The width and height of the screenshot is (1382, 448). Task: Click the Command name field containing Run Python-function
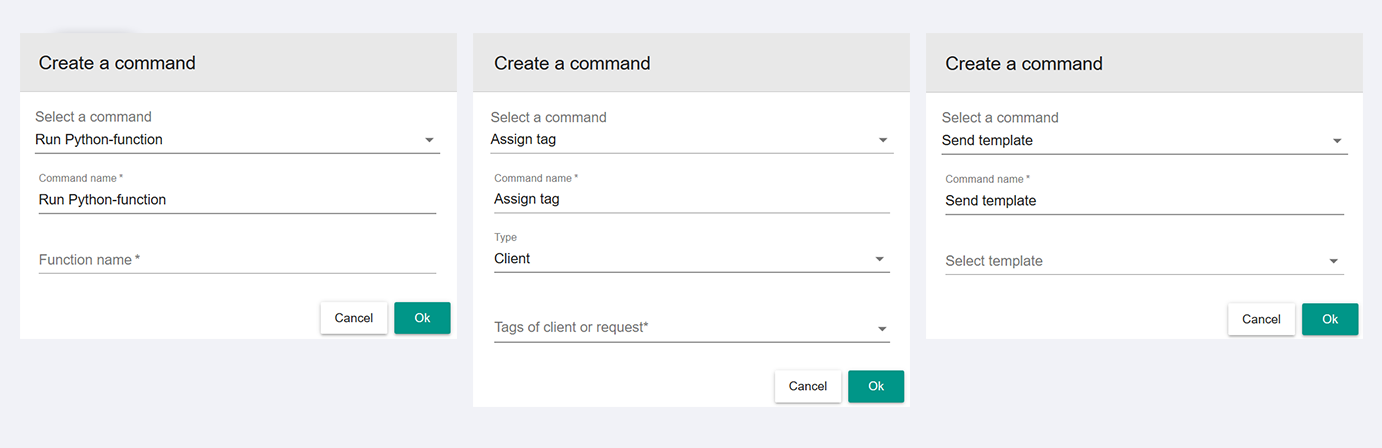point(237,200)
